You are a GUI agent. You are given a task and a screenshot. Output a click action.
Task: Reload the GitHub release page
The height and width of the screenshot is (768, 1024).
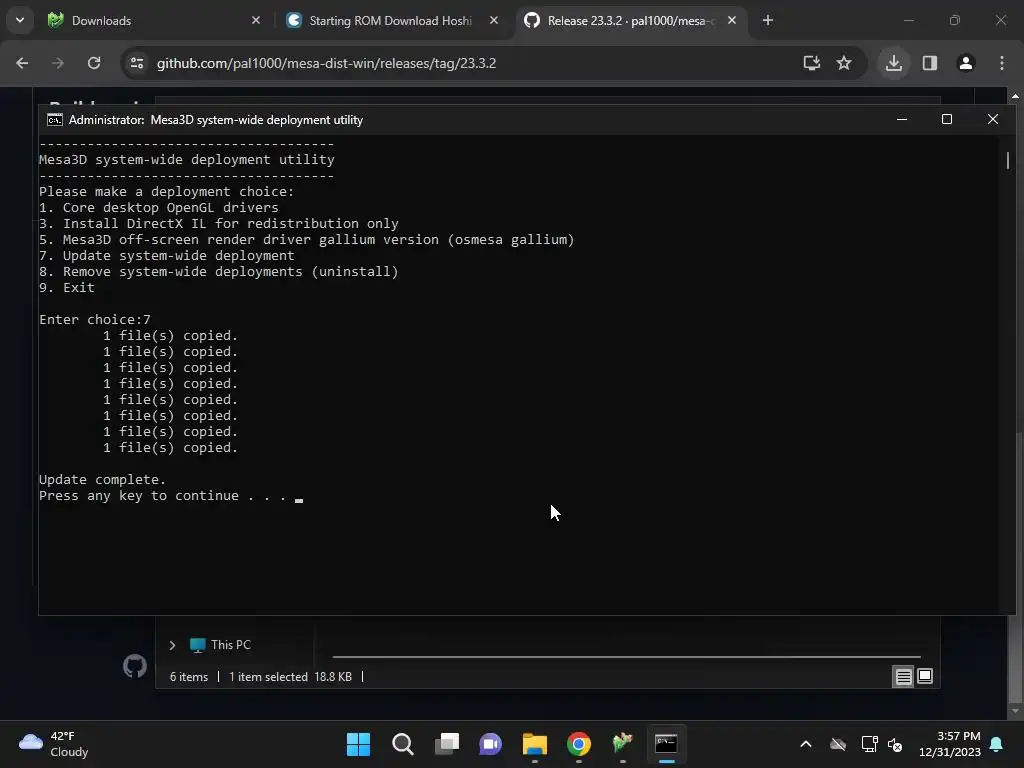(94, 63)
